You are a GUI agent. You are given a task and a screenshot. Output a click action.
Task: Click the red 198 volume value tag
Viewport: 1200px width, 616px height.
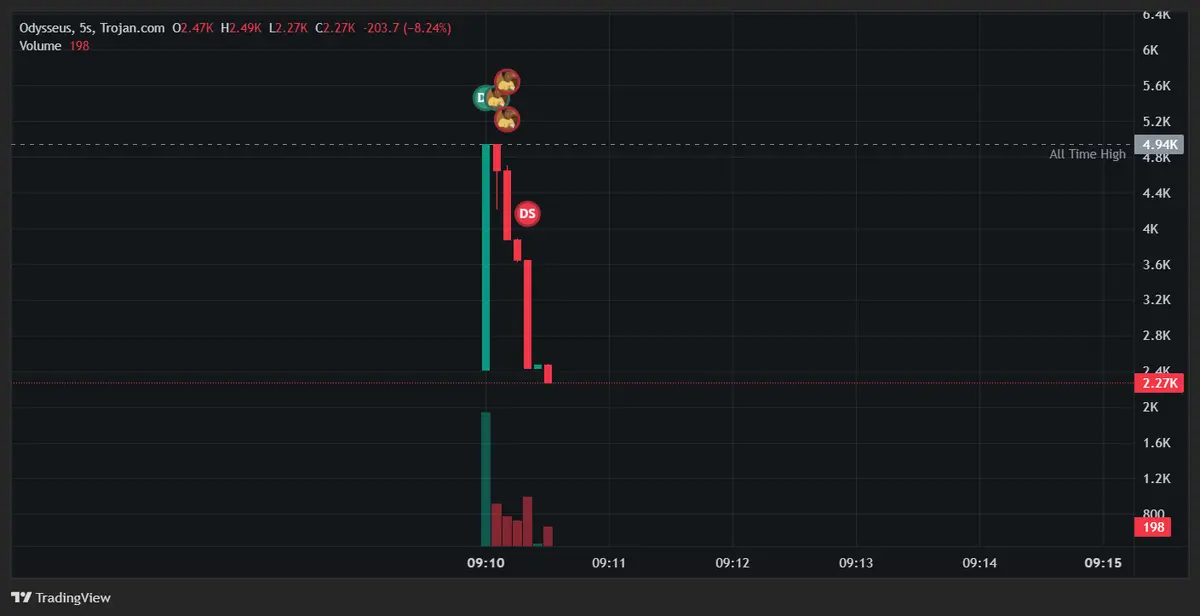coord(1152,527)
